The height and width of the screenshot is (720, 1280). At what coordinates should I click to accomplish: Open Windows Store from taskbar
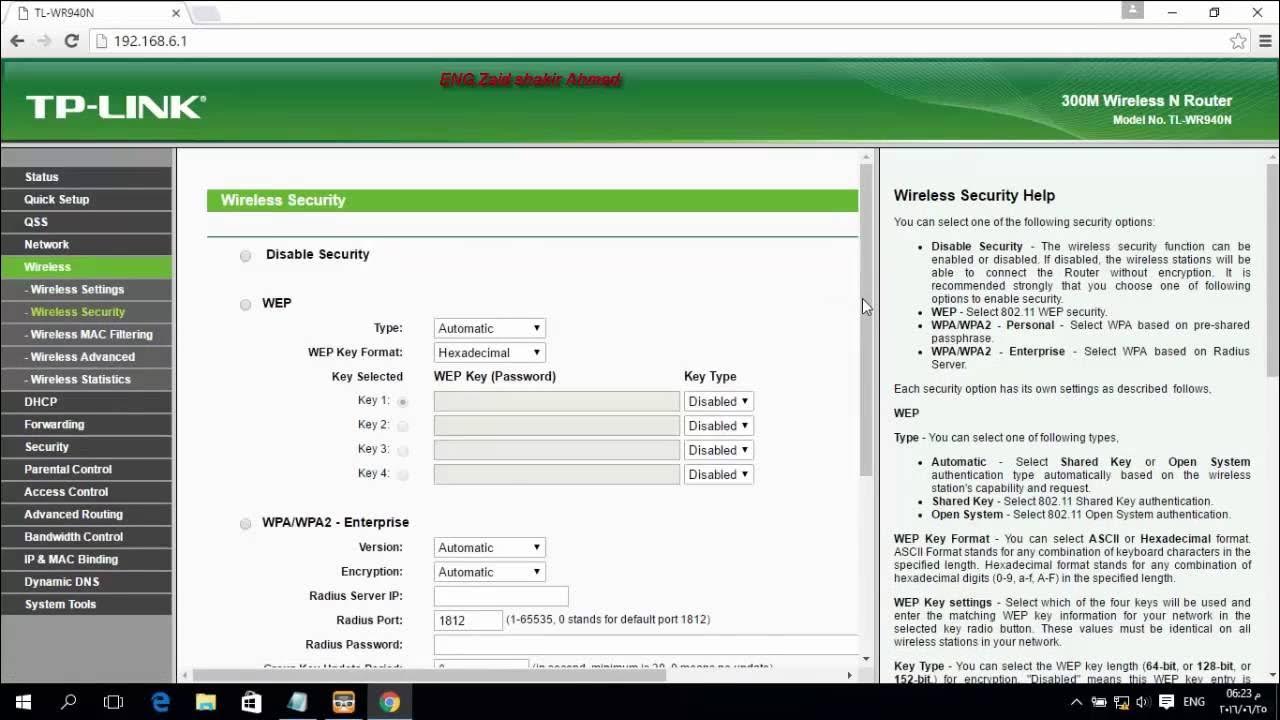pyautogui.click(x=251, y=702)
